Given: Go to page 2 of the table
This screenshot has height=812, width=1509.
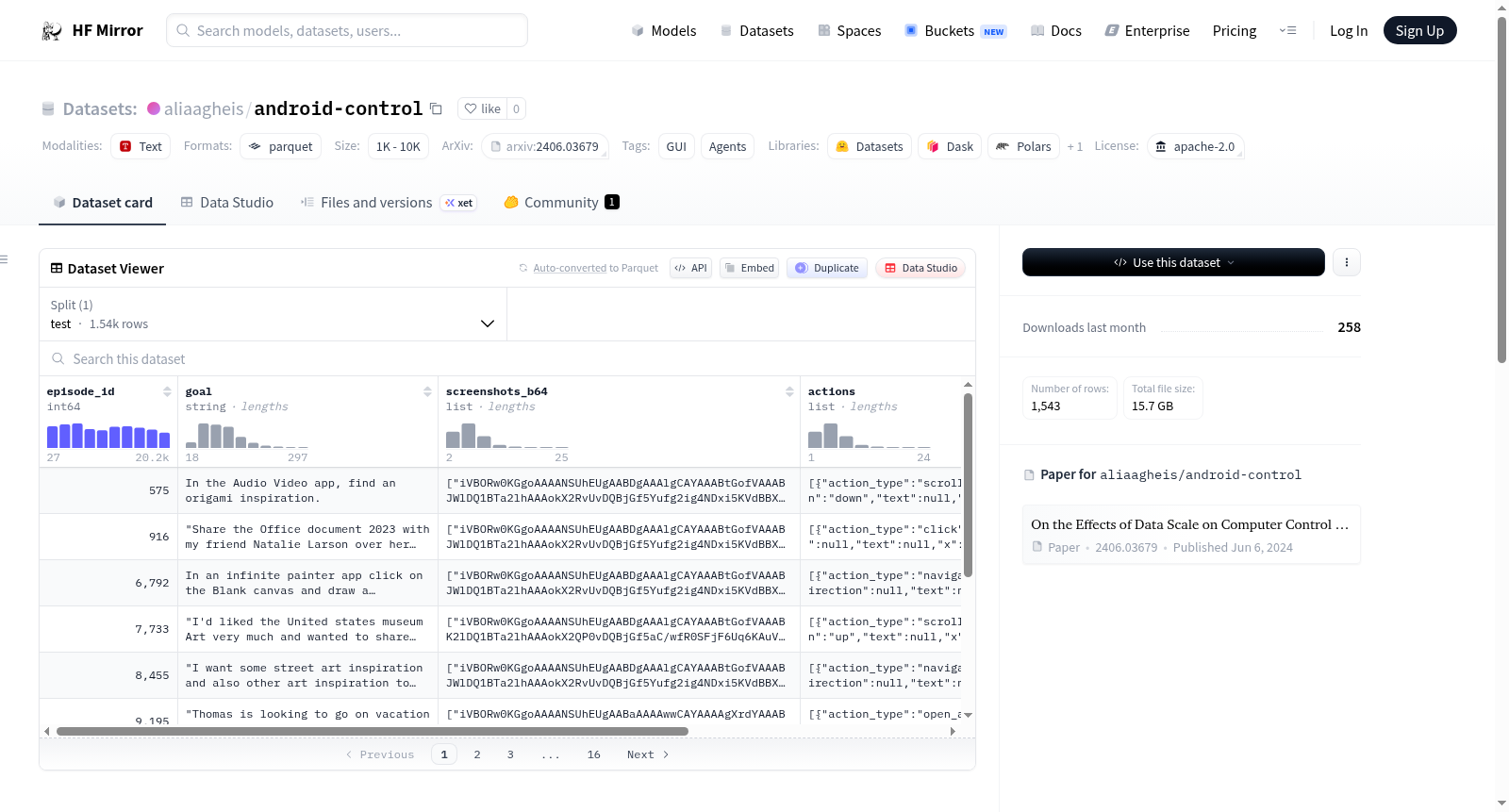Looking at the screenshot, I should click(477, 754).
